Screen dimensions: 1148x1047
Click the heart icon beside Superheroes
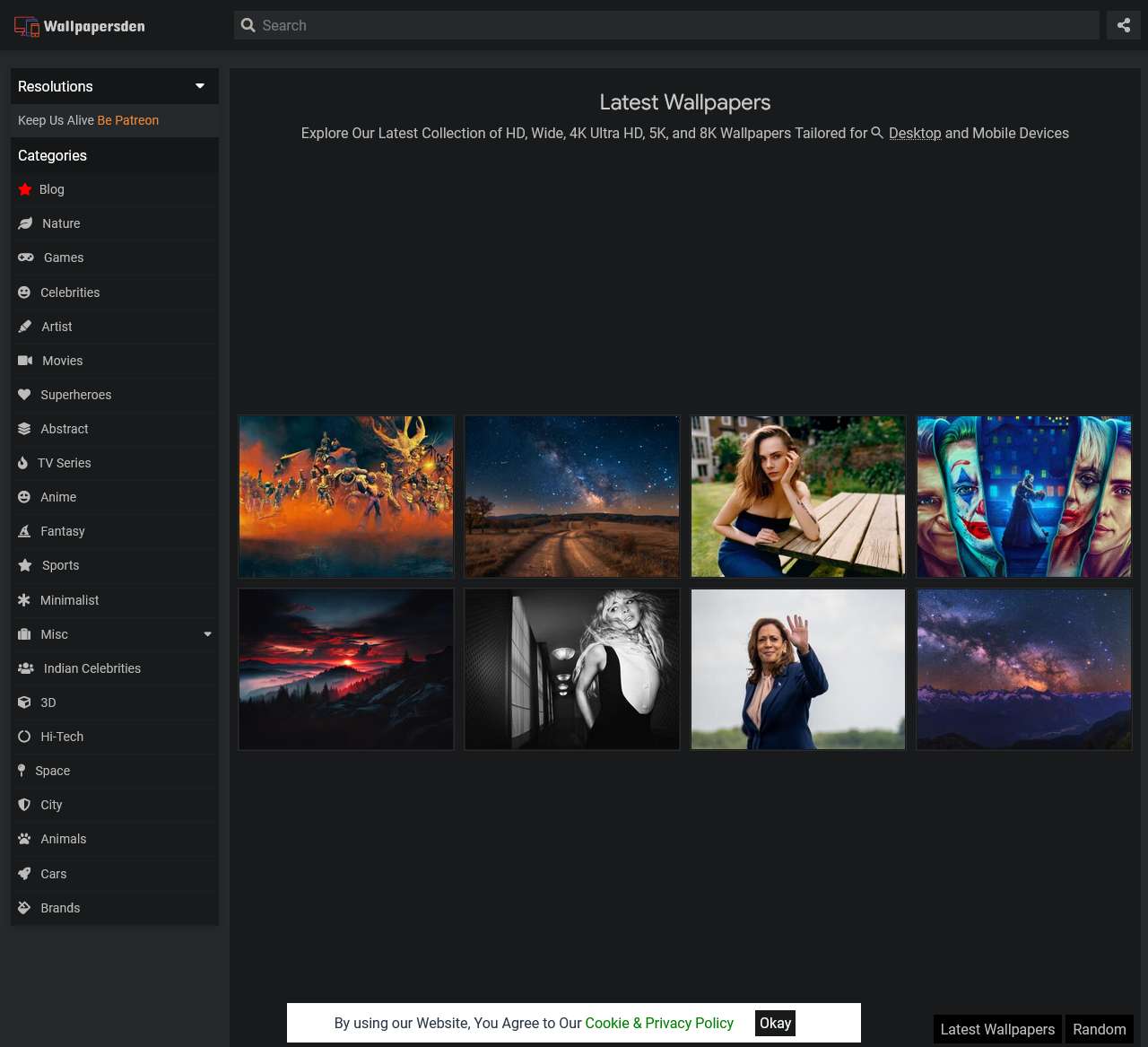(x=24, y=395)
